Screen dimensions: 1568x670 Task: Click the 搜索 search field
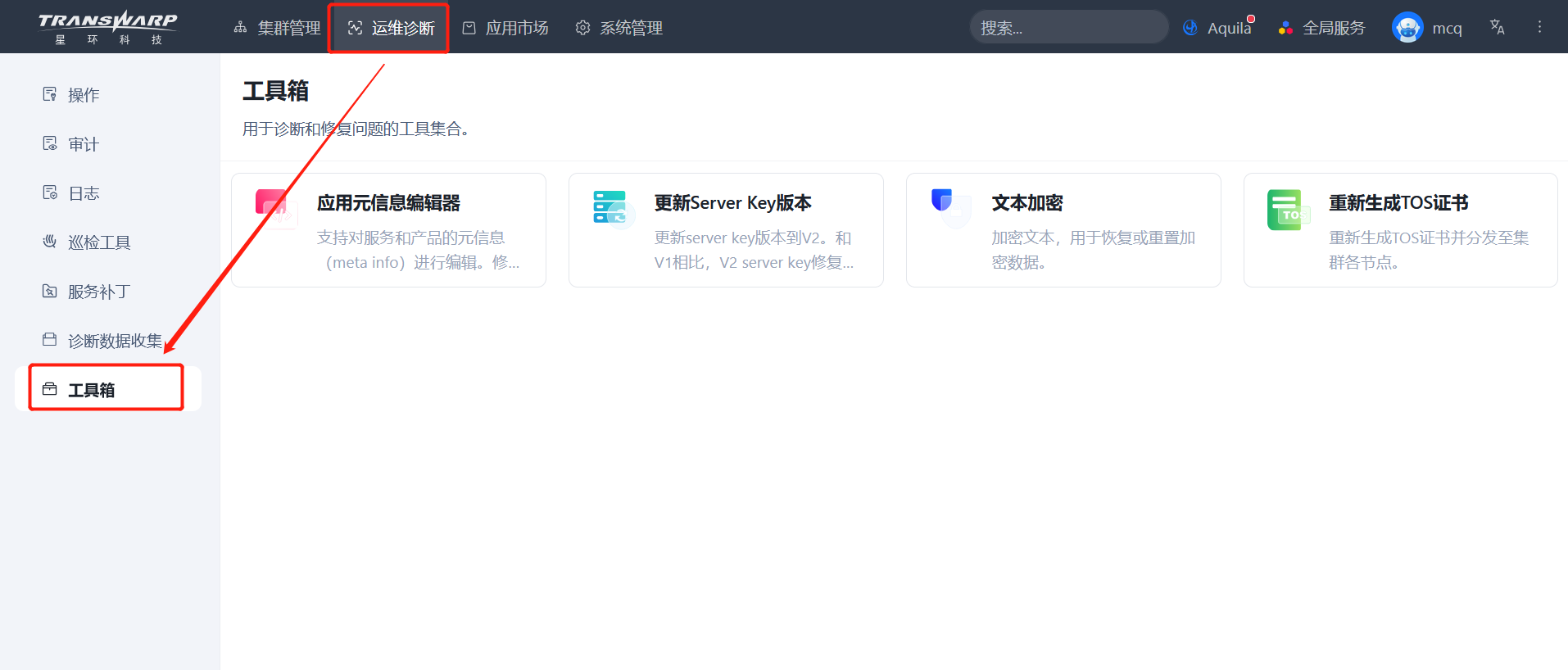1069,27
